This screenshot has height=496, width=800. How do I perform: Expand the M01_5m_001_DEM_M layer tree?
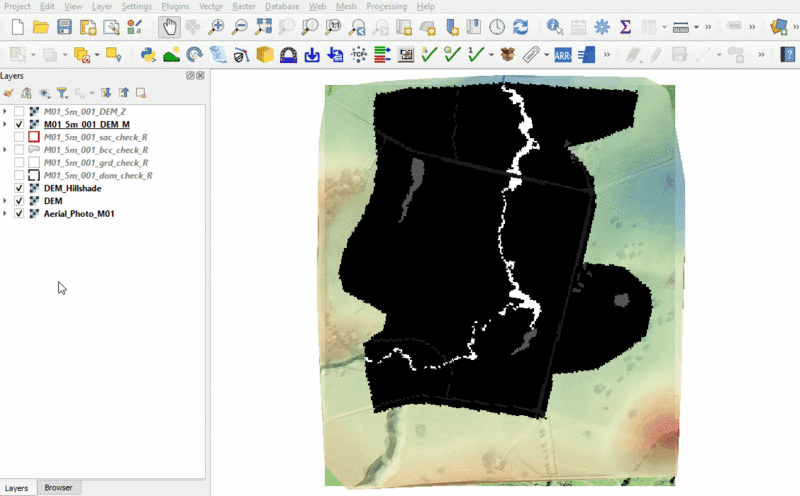(x=6, y=123)
